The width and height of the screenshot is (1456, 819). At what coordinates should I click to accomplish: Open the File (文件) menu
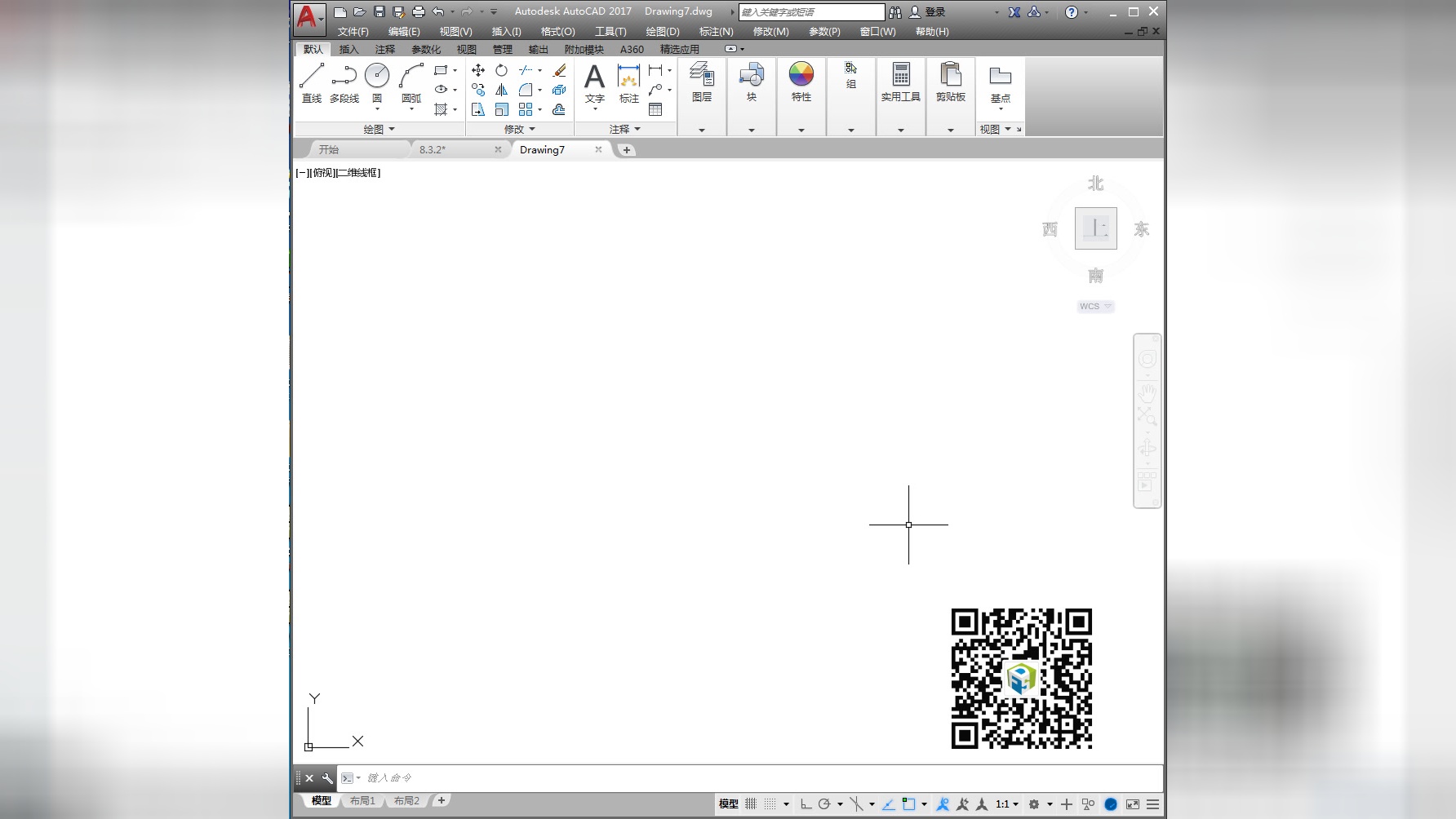tap(353, 32)
